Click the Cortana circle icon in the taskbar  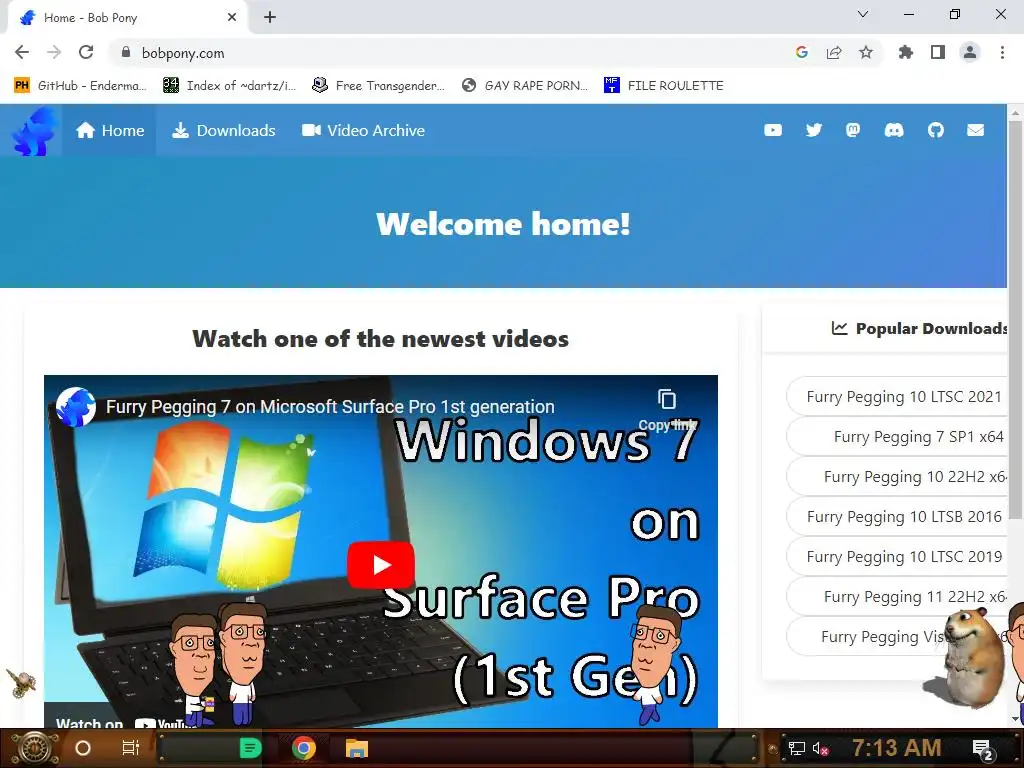click(x=83, y=748)
